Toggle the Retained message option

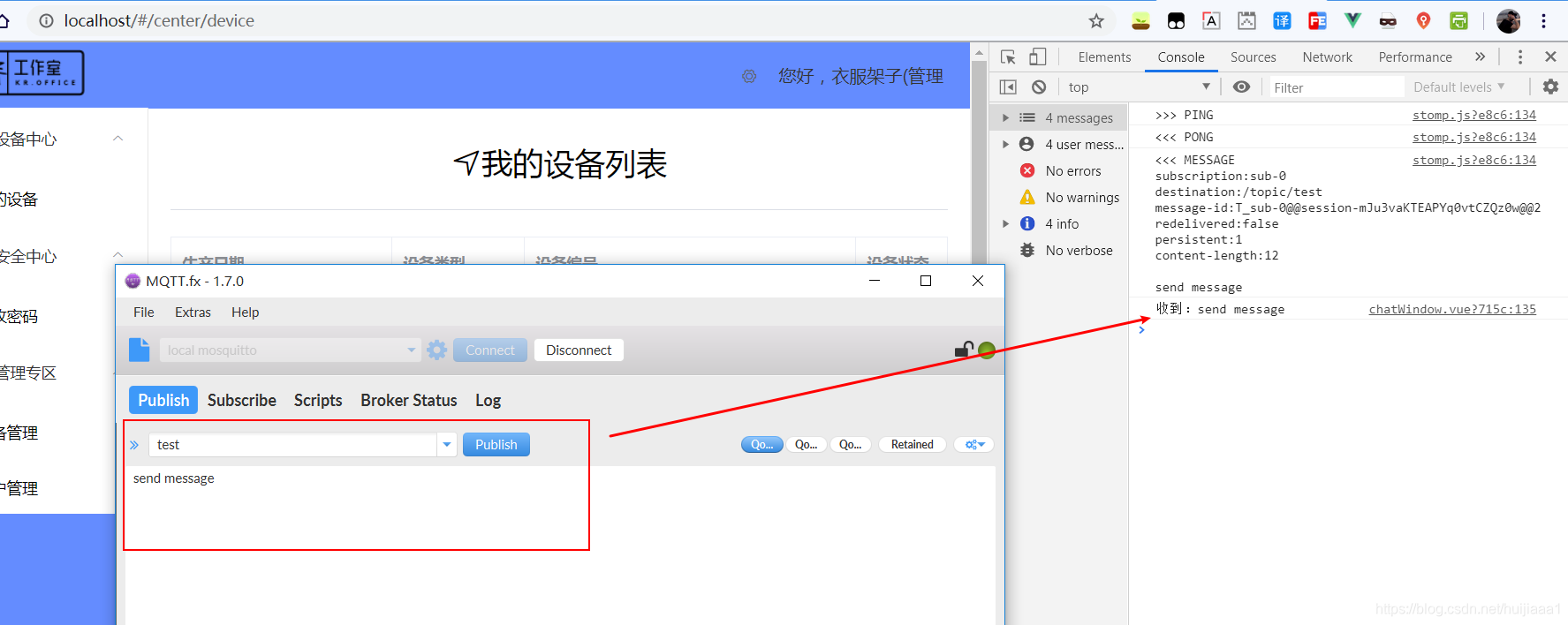tap(913, 445)
